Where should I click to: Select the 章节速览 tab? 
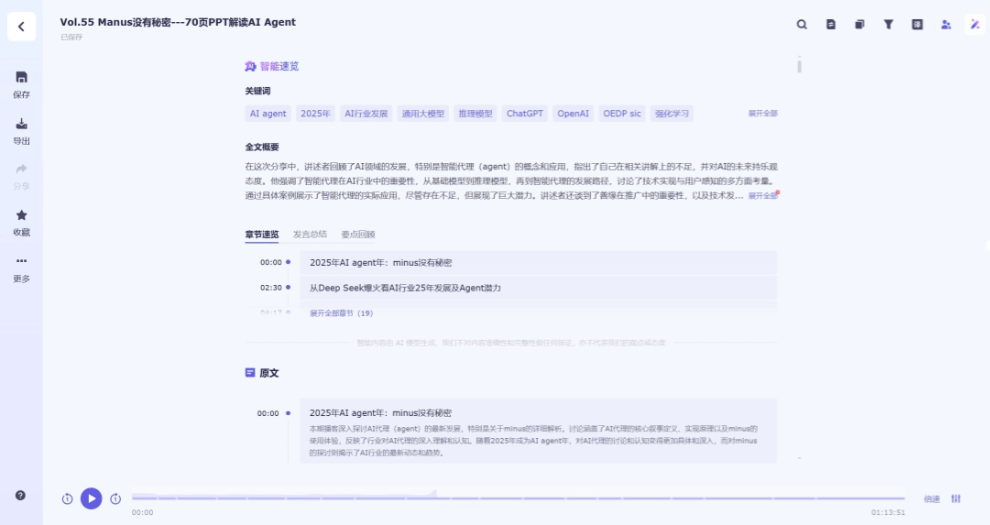pyautogui.click(x=262, y=234)
